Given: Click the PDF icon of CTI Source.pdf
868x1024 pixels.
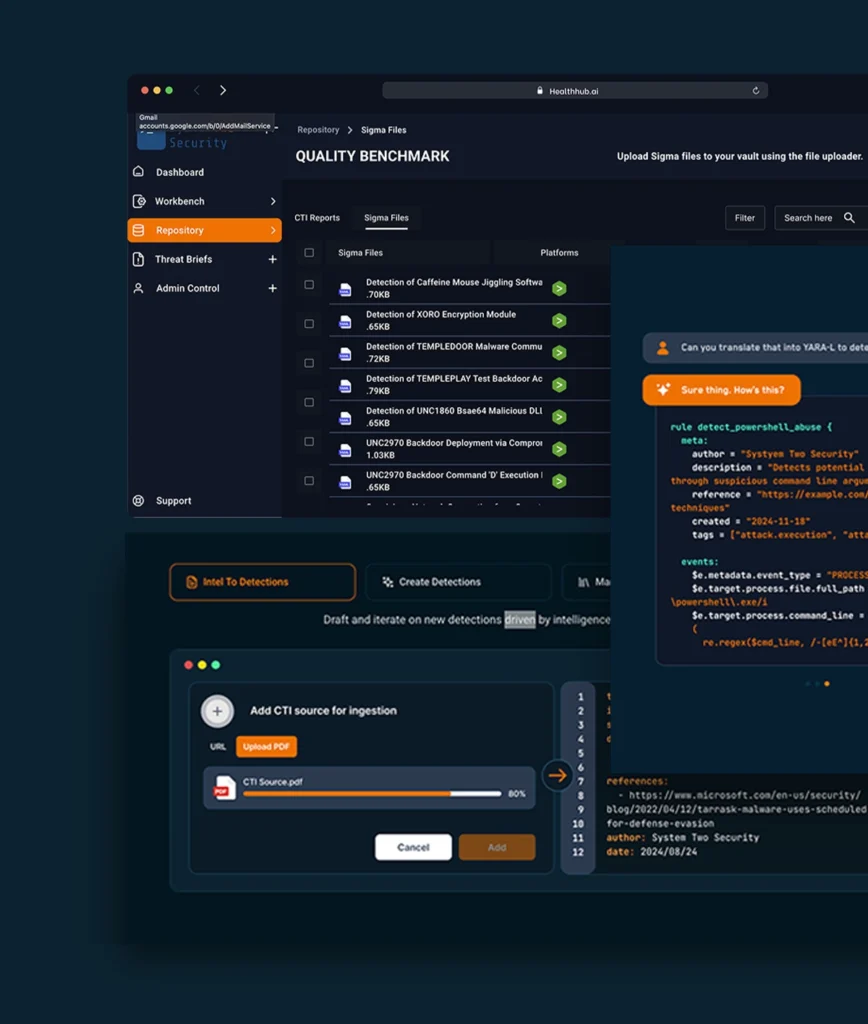Looking at the screenshot, I should pyautogui.click(x=224, y=788).
